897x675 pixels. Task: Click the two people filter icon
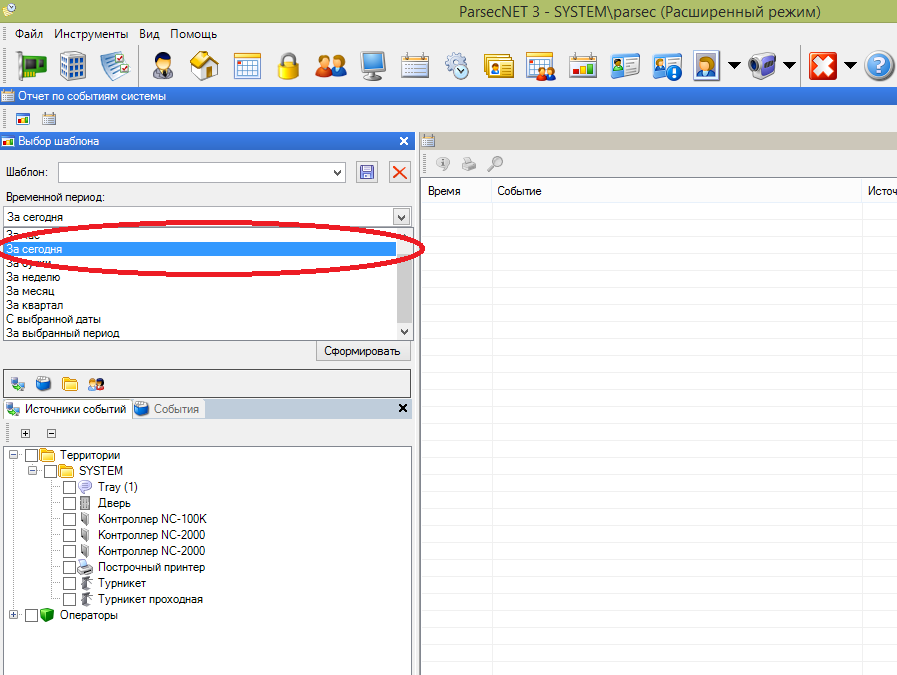(96, 384)
